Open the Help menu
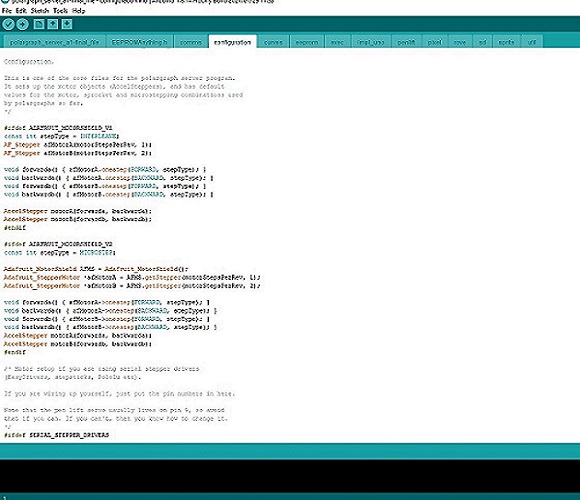The width and height of the screenshot is (580, 500). click(78, 11)
